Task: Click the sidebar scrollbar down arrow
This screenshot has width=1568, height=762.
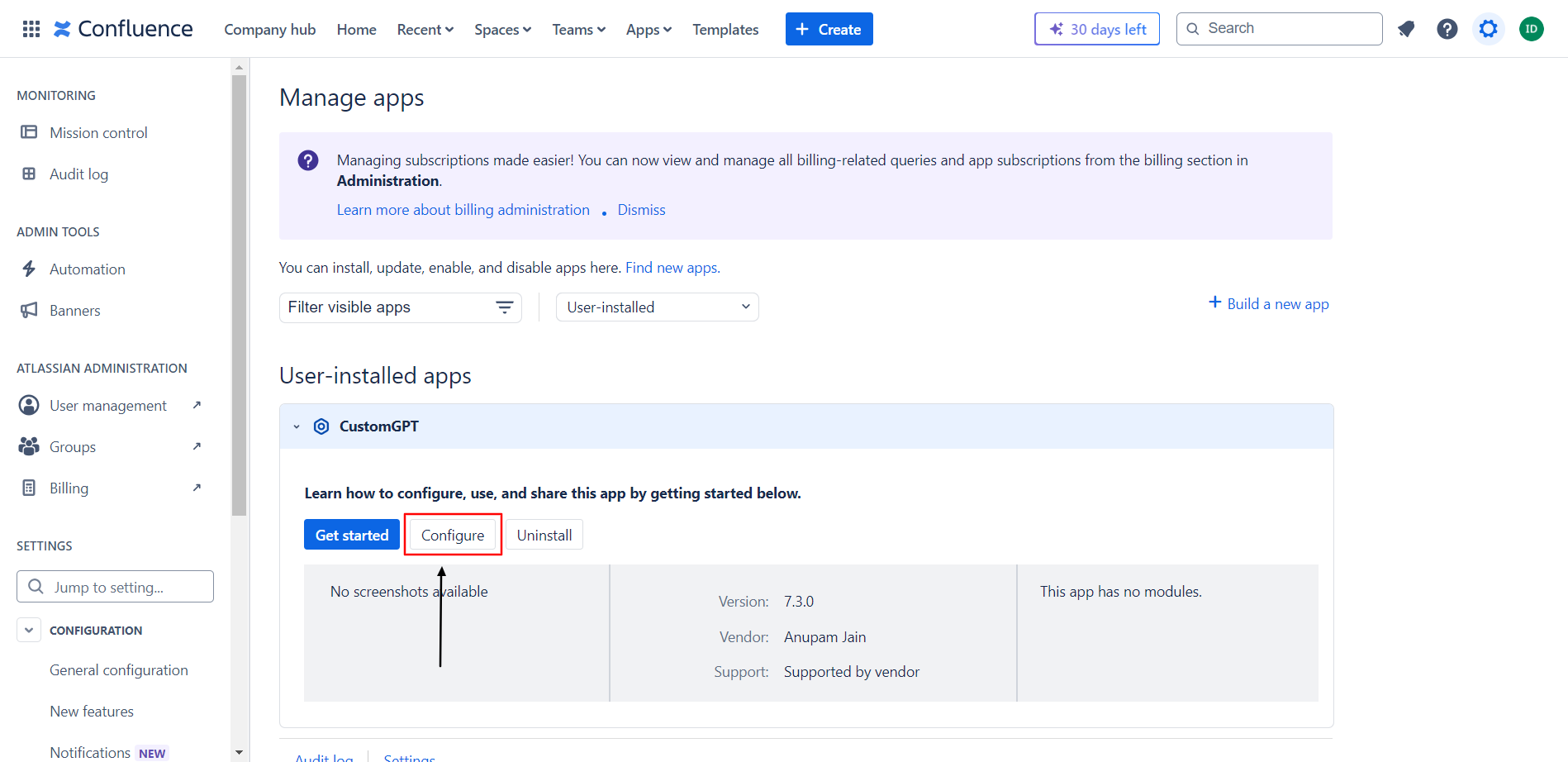Action: (240, 753)
